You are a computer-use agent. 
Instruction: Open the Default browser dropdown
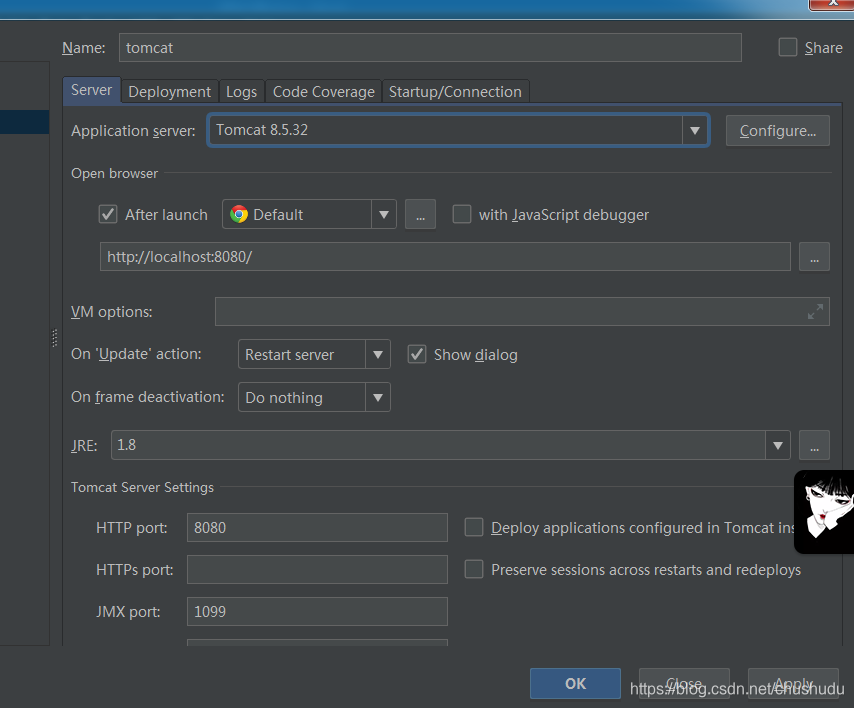309,214
